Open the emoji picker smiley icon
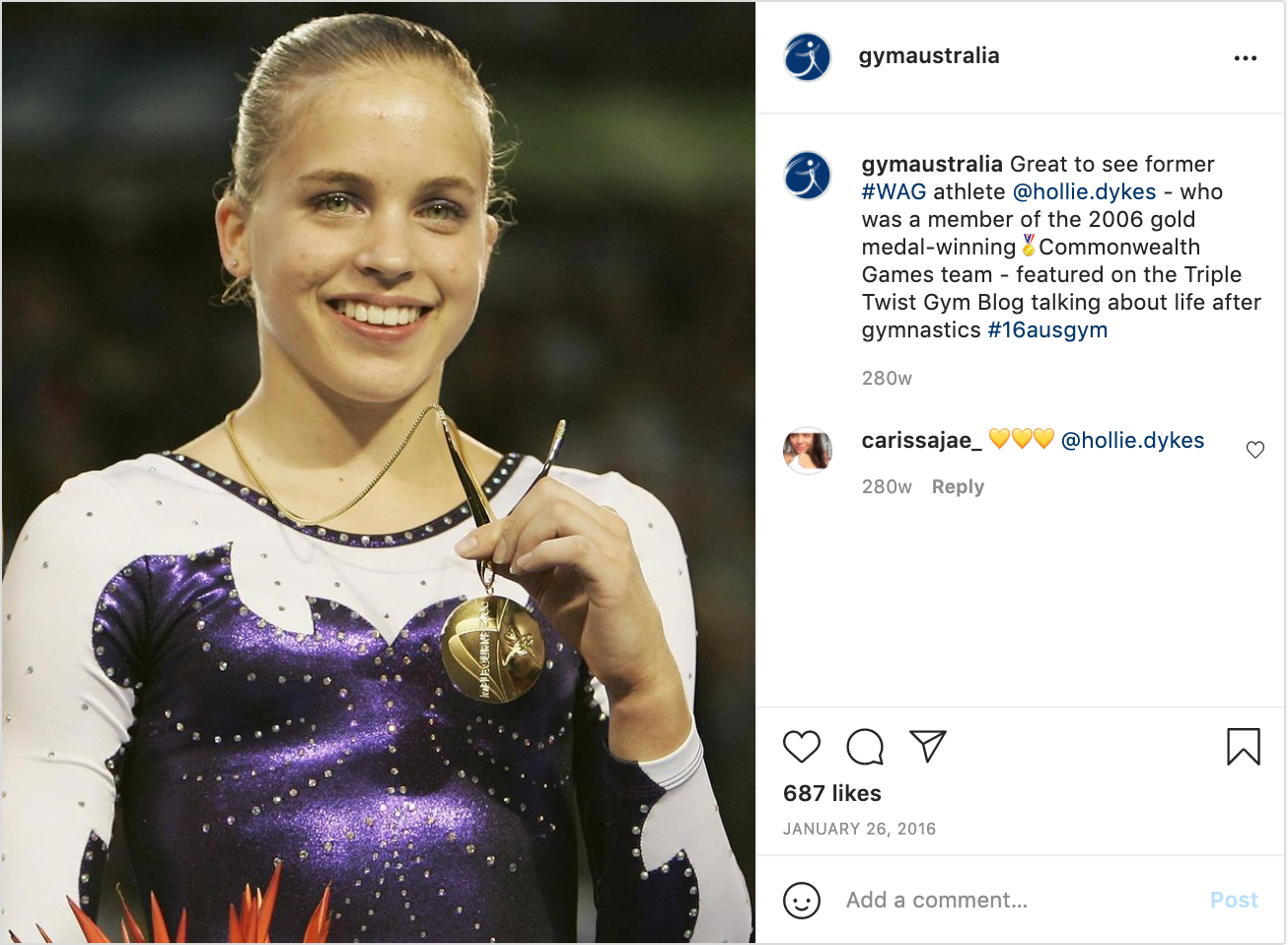Screen dimensions: 1288x945 (x=802, y=900)
